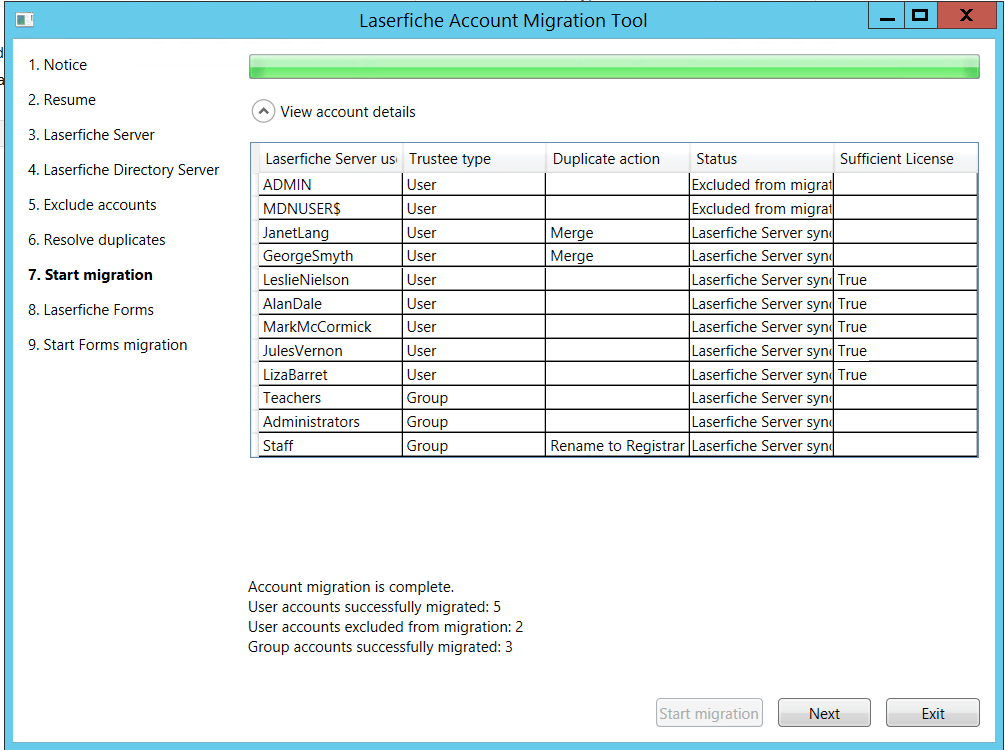Click Group trustee type for Teachers
Viewport: 1005px width, 750px height.
click(x=474, y=398)
